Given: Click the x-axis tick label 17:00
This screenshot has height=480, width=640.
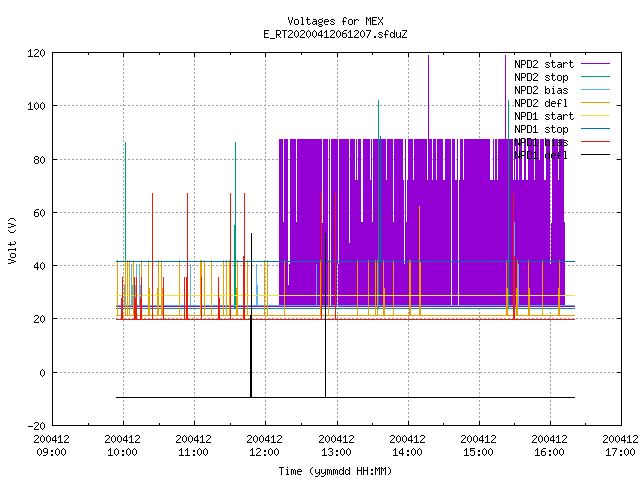Looking at the screenshot, I should (620, 452).
